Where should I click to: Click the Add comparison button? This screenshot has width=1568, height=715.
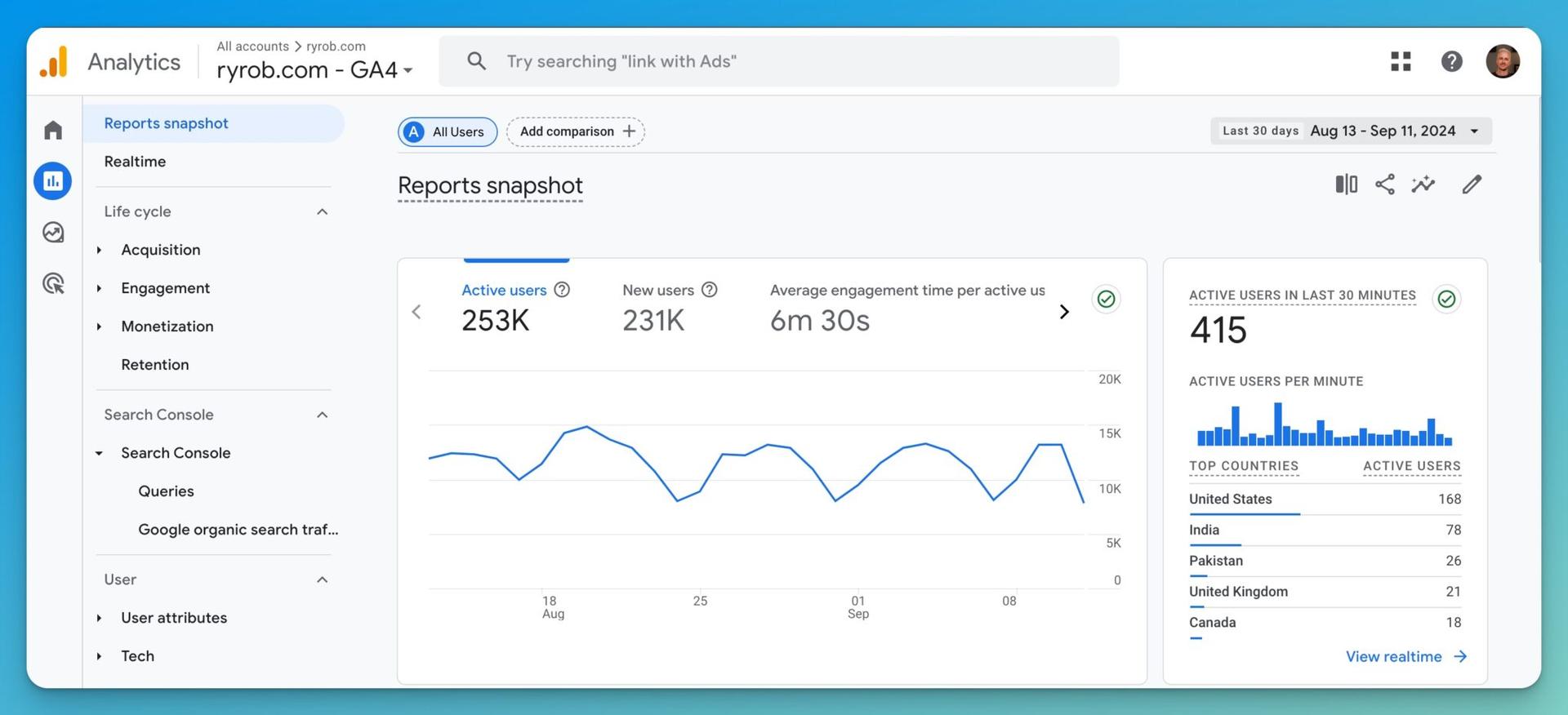[576, 131]
